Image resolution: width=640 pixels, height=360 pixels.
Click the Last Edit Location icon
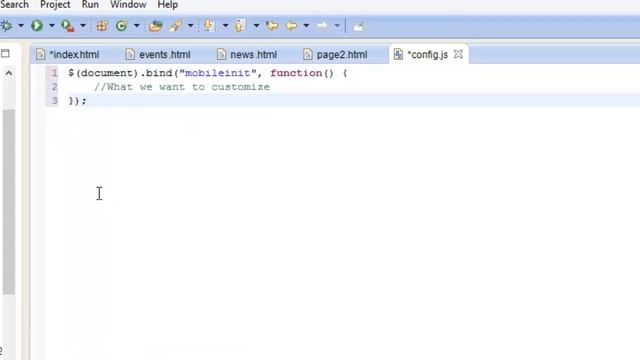(272, 26)
